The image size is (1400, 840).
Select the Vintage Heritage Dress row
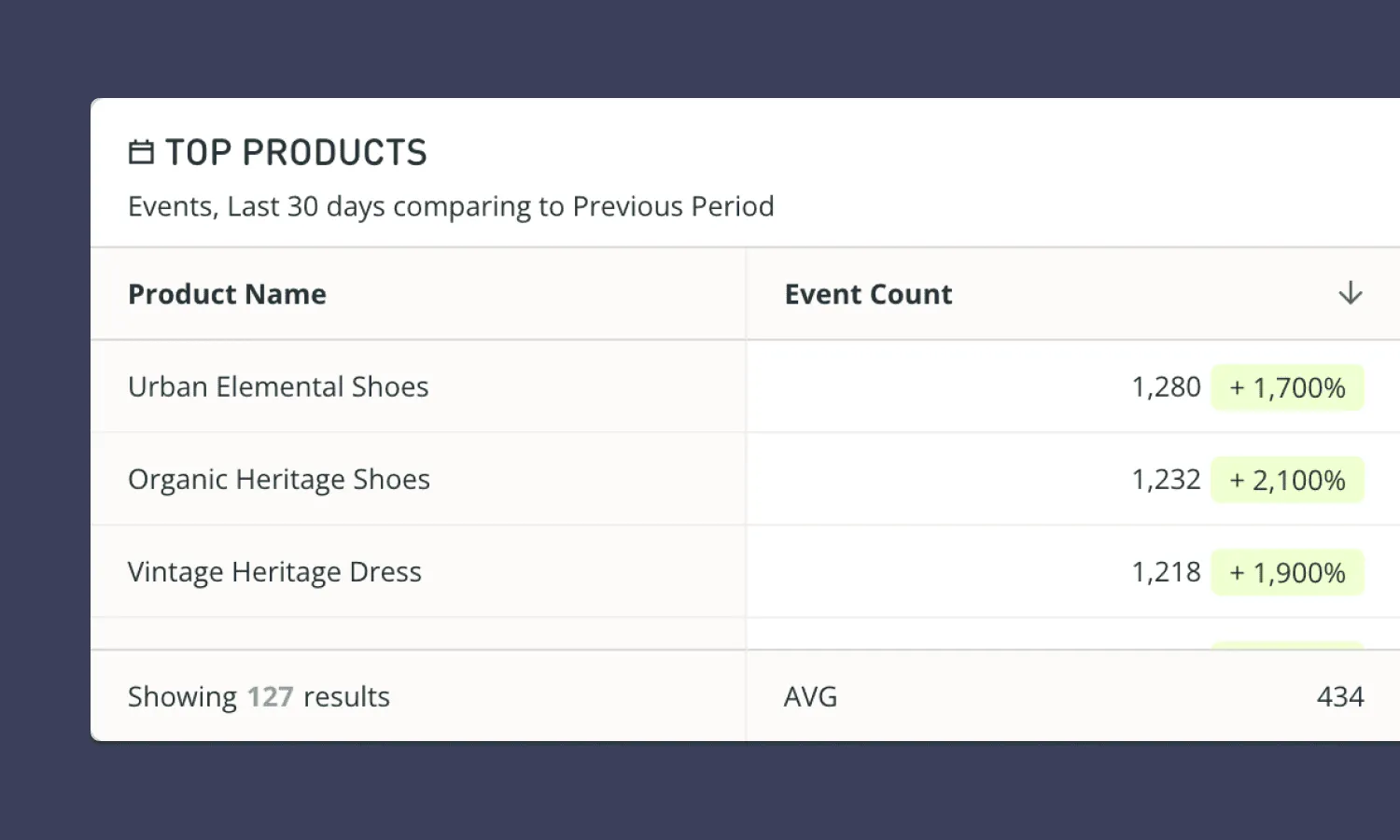click(274, 571)
